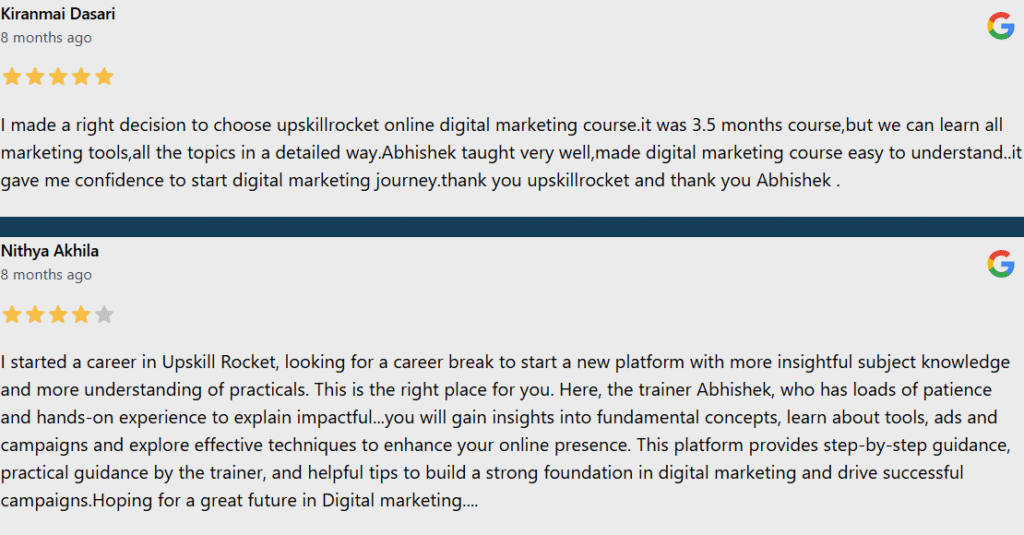Click Nithya Akhila's review text paragraph
1024x535 pixels.
pyautogui.click(x=500, y=430)
